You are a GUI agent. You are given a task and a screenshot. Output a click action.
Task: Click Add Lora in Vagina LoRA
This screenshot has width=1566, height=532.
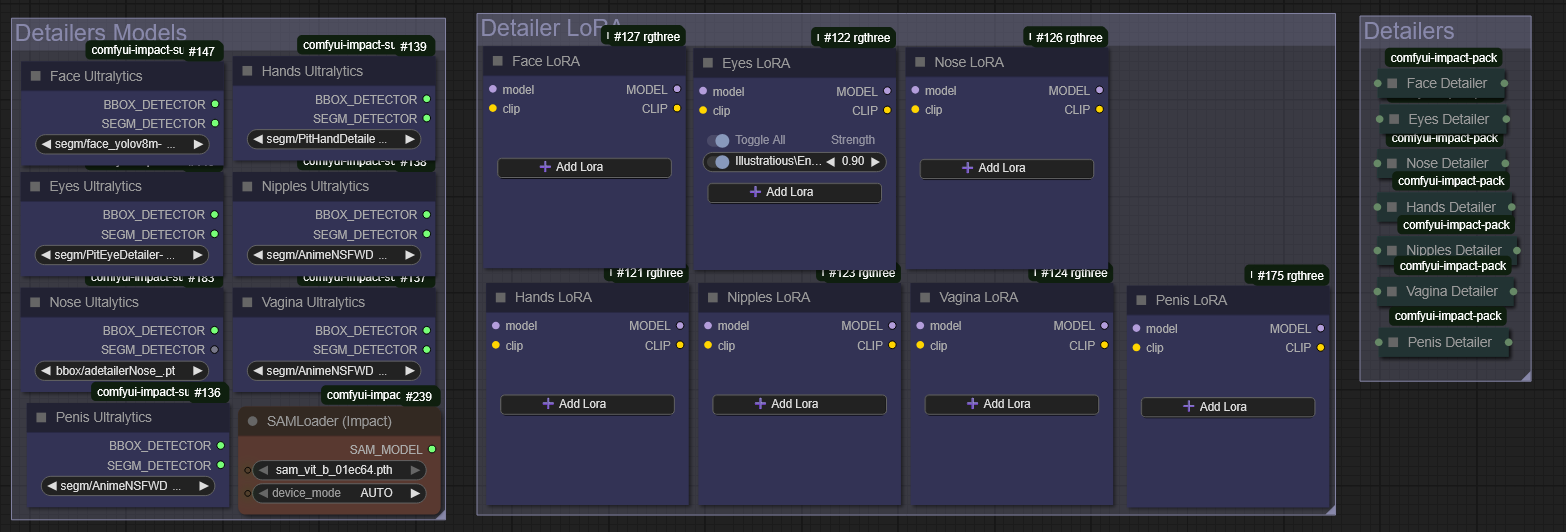pos(1012,404)
